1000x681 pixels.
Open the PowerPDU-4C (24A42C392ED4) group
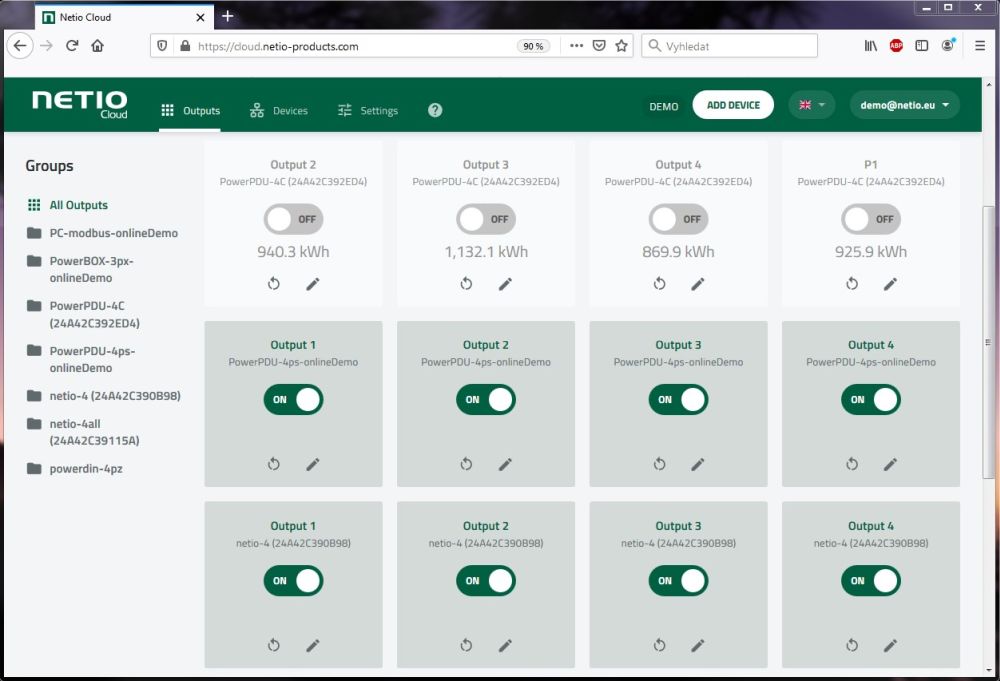point(83,314)
